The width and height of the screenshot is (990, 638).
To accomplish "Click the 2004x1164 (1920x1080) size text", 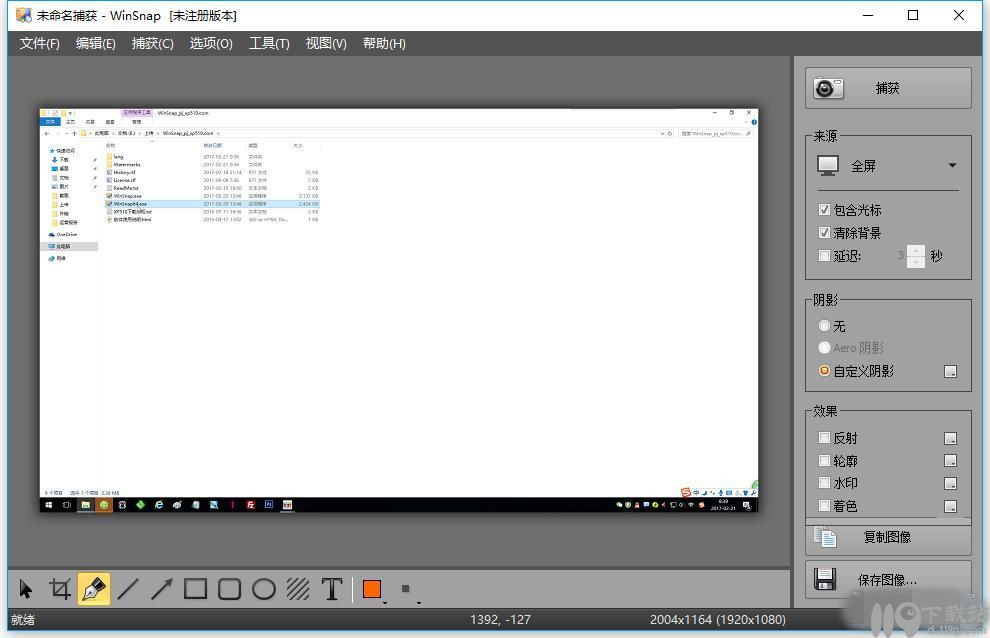I will click(x=718, y=620).
